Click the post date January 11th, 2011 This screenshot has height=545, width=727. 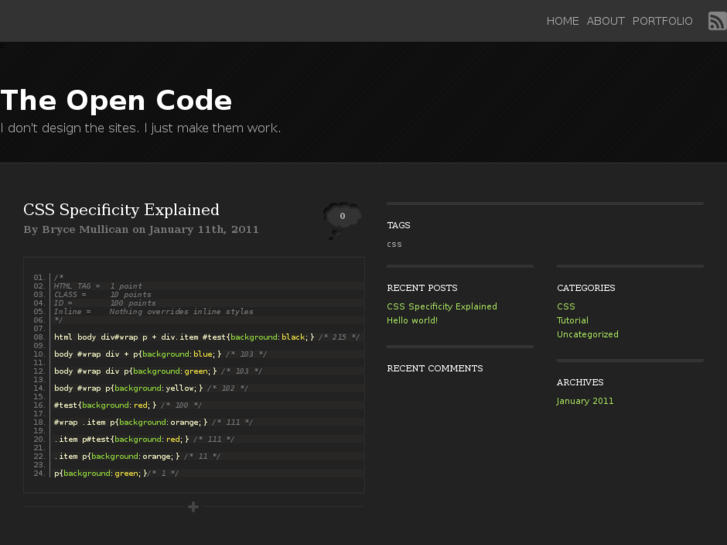point(203,229)
